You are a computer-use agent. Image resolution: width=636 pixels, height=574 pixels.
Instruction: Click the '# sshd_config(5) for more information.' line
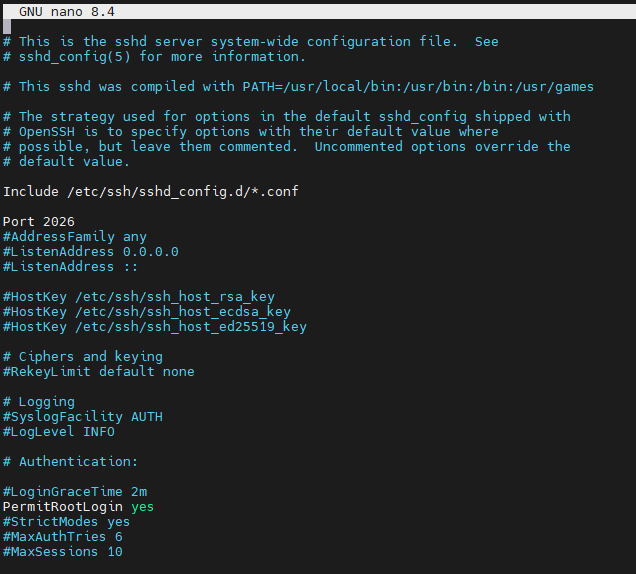pos(154,57)
